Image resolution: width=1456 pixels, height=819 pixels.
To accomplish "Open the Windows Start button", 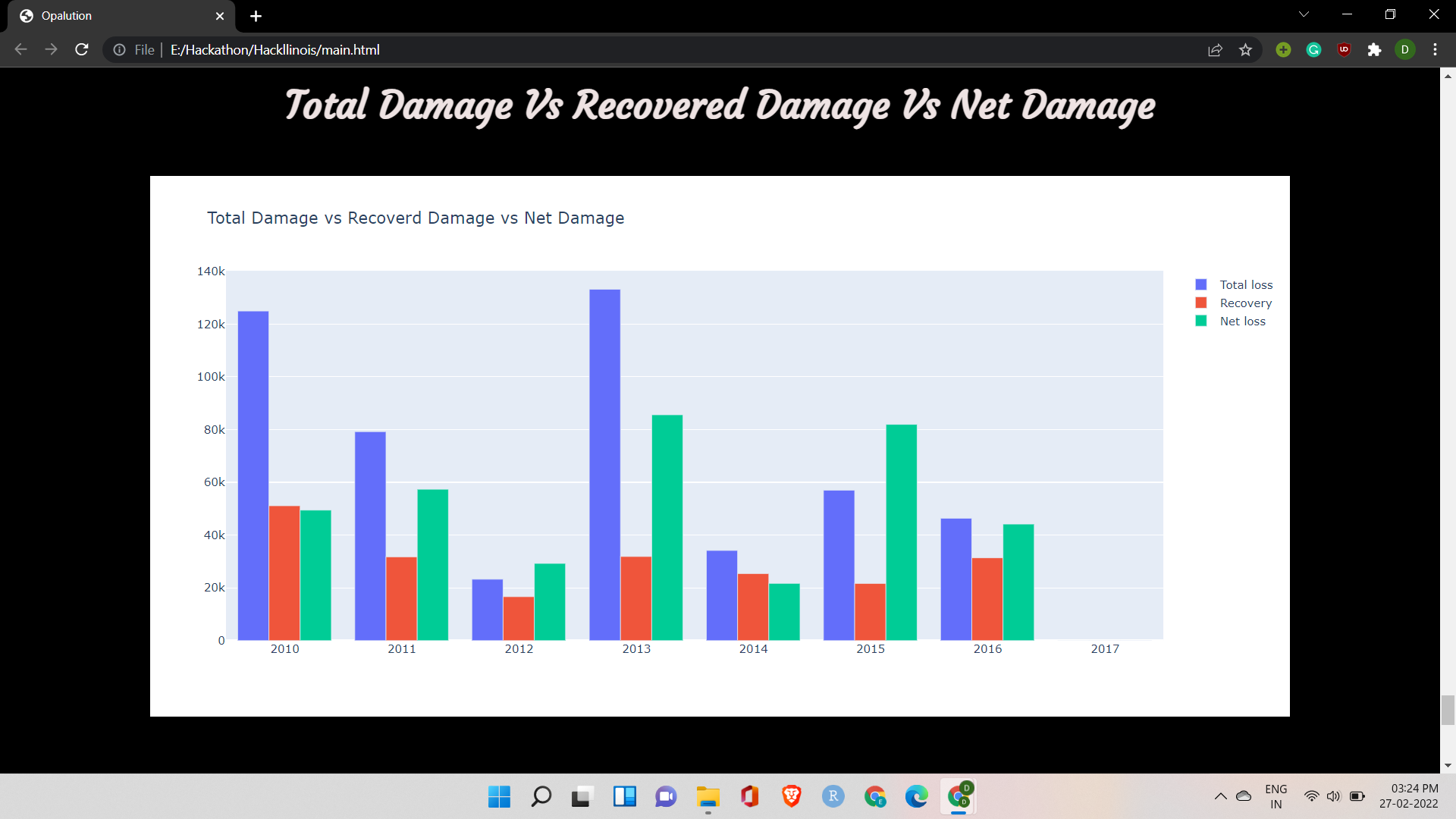I will 499,796.
